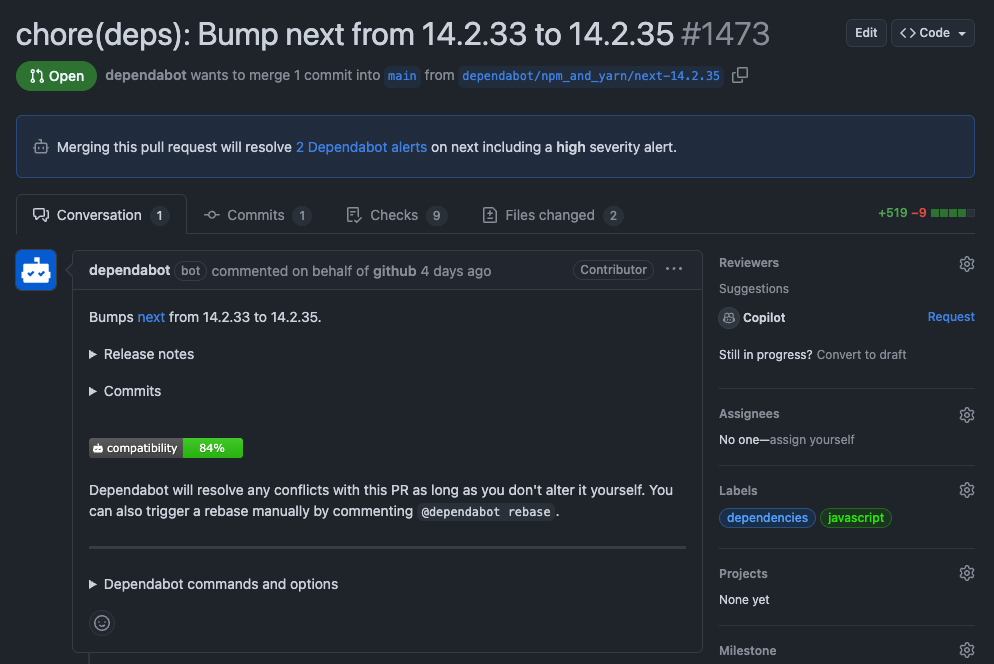Click the Assignees section heading
The image size is (994, 664).
749,413
